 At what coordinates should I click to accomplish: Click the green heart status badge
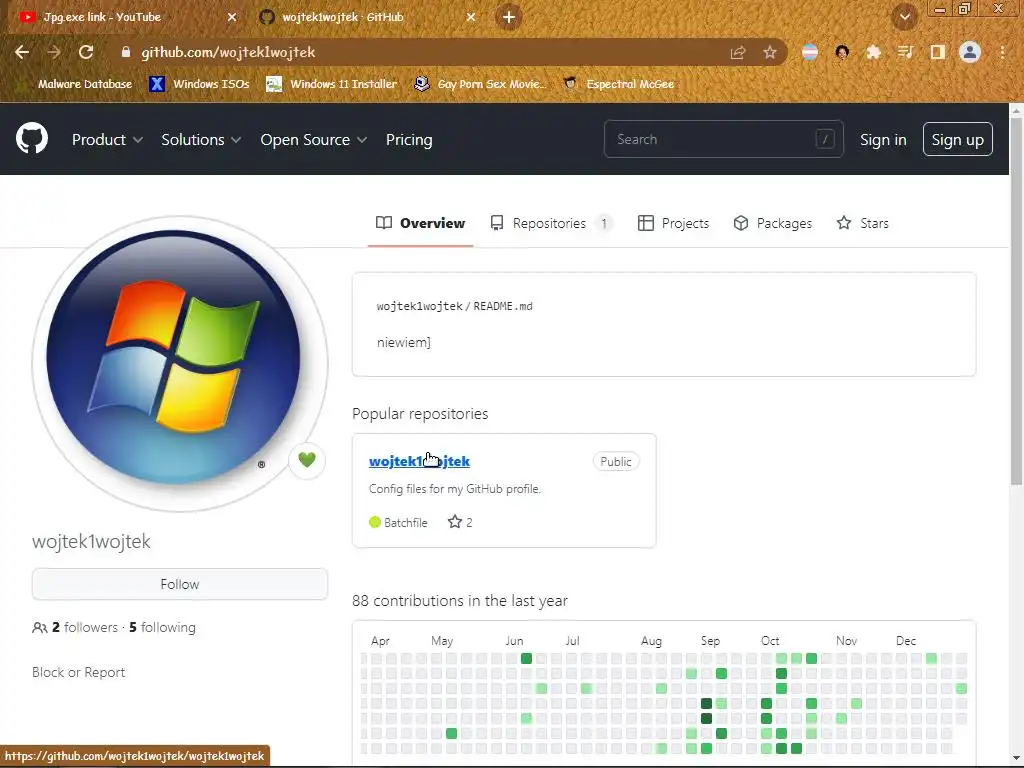tap(307, 460)
